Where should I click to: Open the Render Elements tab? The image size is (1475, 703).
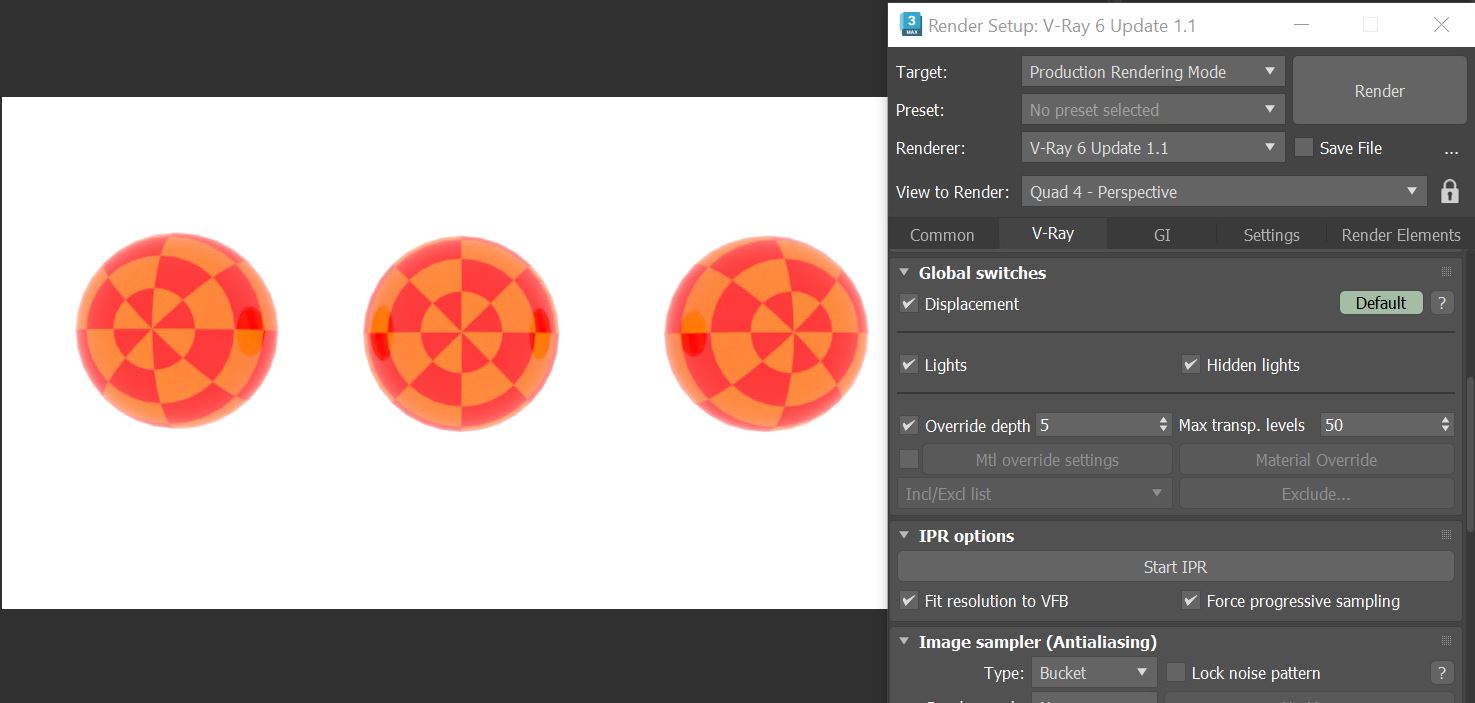coord(1400,235)
